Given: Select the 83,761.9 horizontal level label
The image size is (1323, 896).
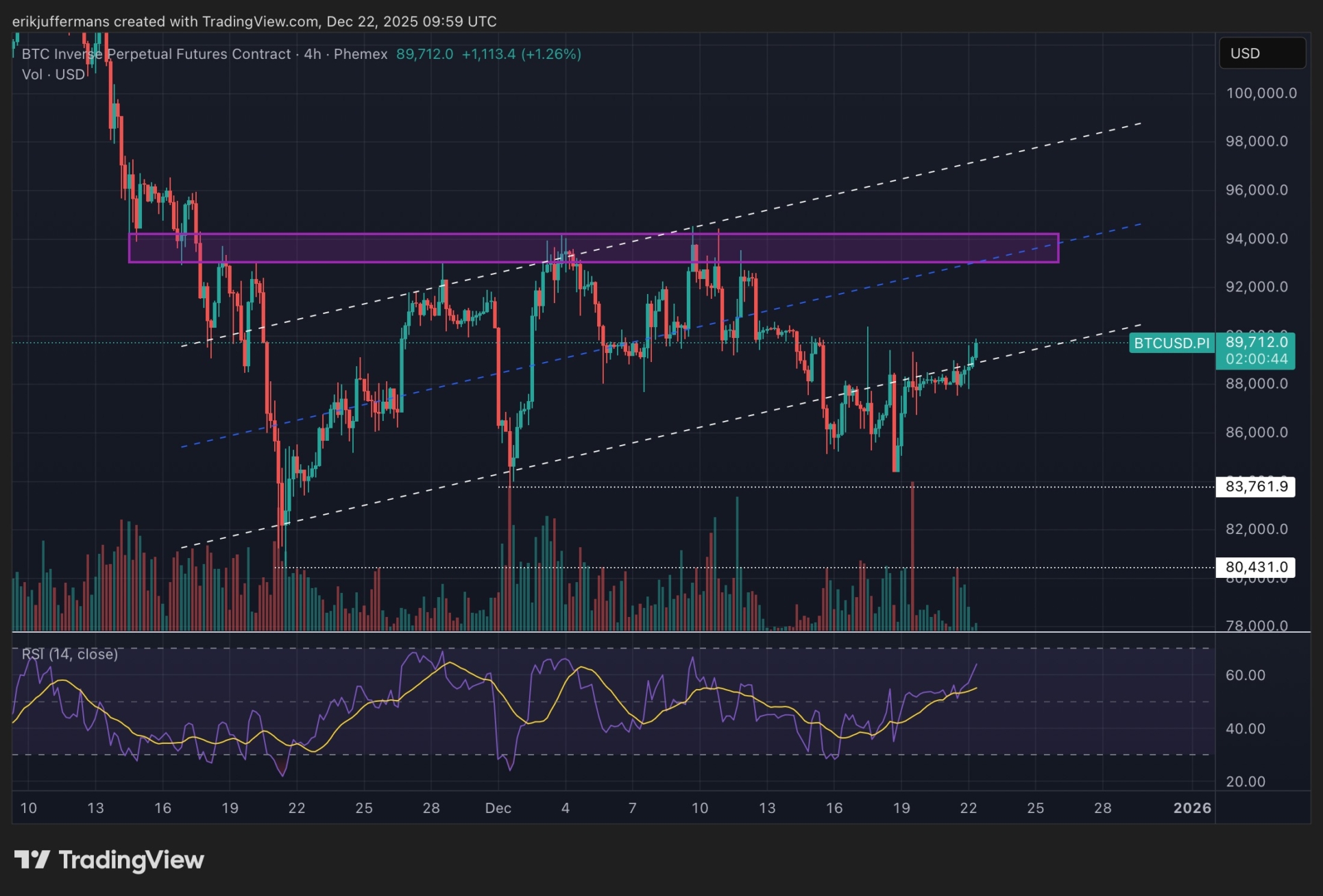Looking at the screenshot, I should click(1255, 487).
